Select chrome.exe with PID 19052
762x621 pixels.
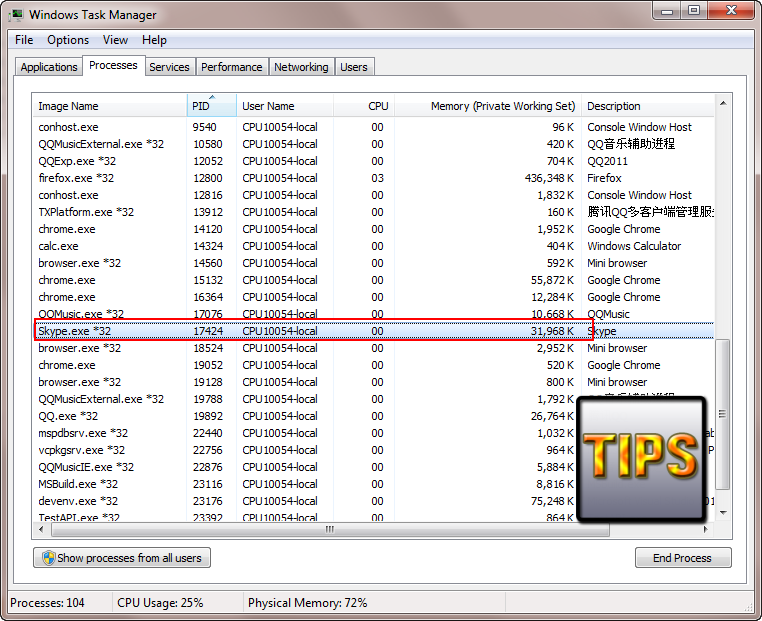(x=373, y=365)
